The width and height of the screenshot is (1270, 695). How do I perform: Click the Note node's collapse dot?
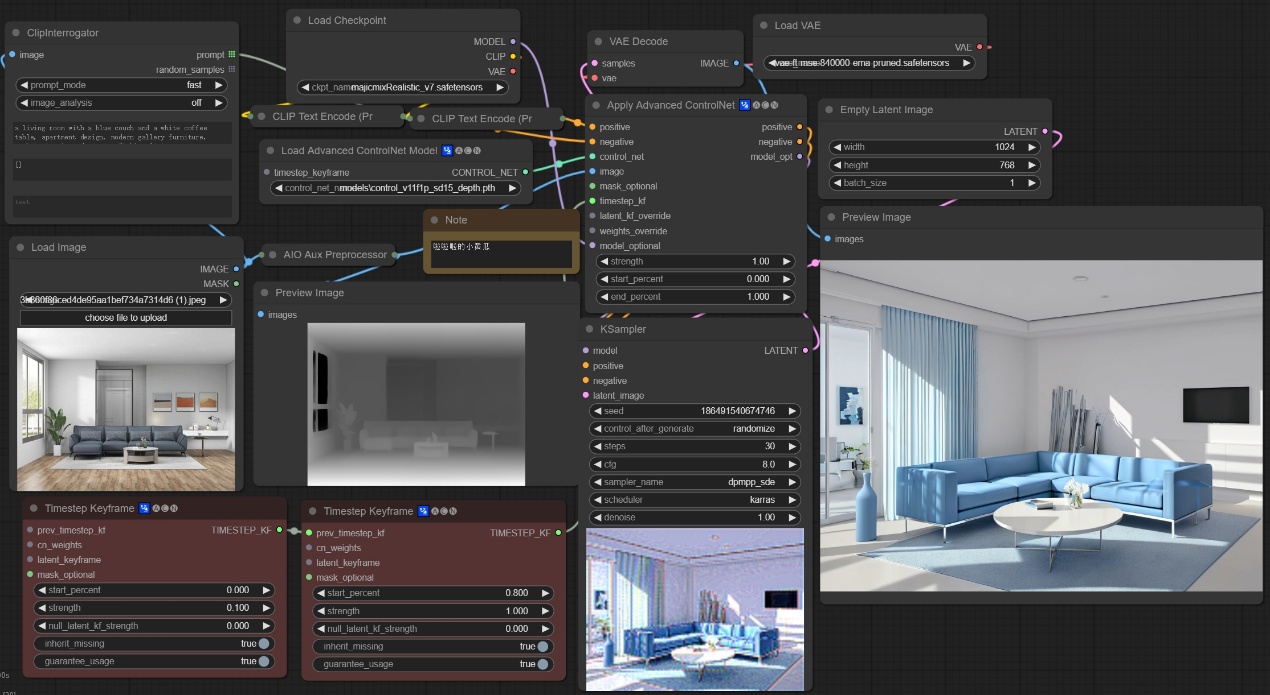coord(434,220)
